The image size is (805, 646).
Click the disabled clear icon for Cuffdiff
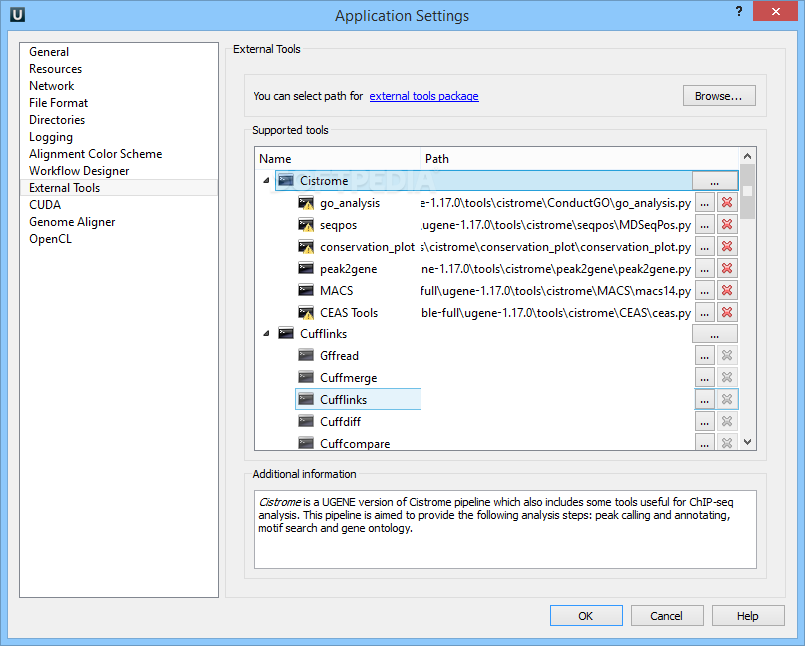(x=727, y=422)
